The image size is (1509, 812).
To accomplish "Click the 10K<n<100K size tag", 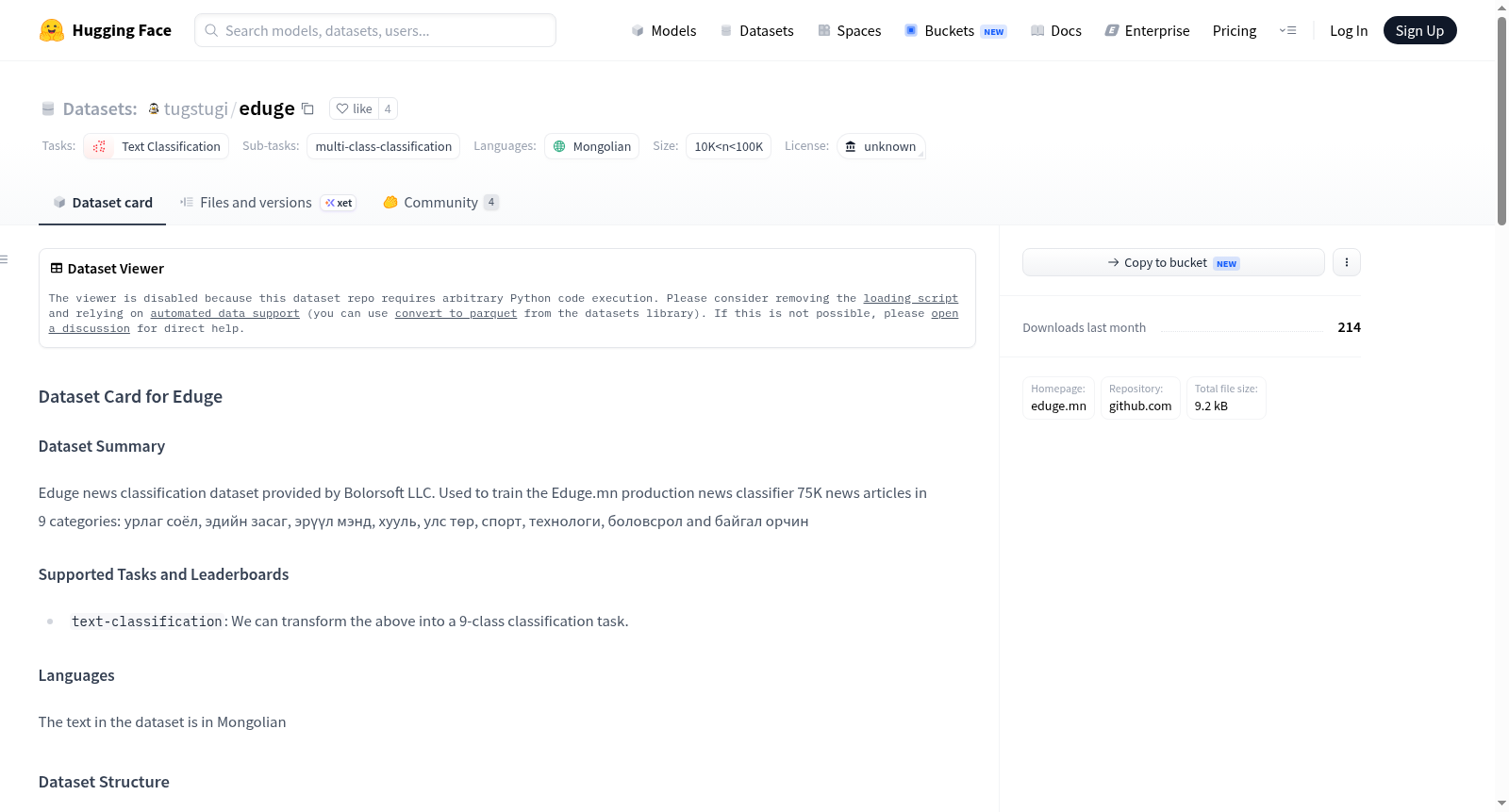I will point(728,146).
